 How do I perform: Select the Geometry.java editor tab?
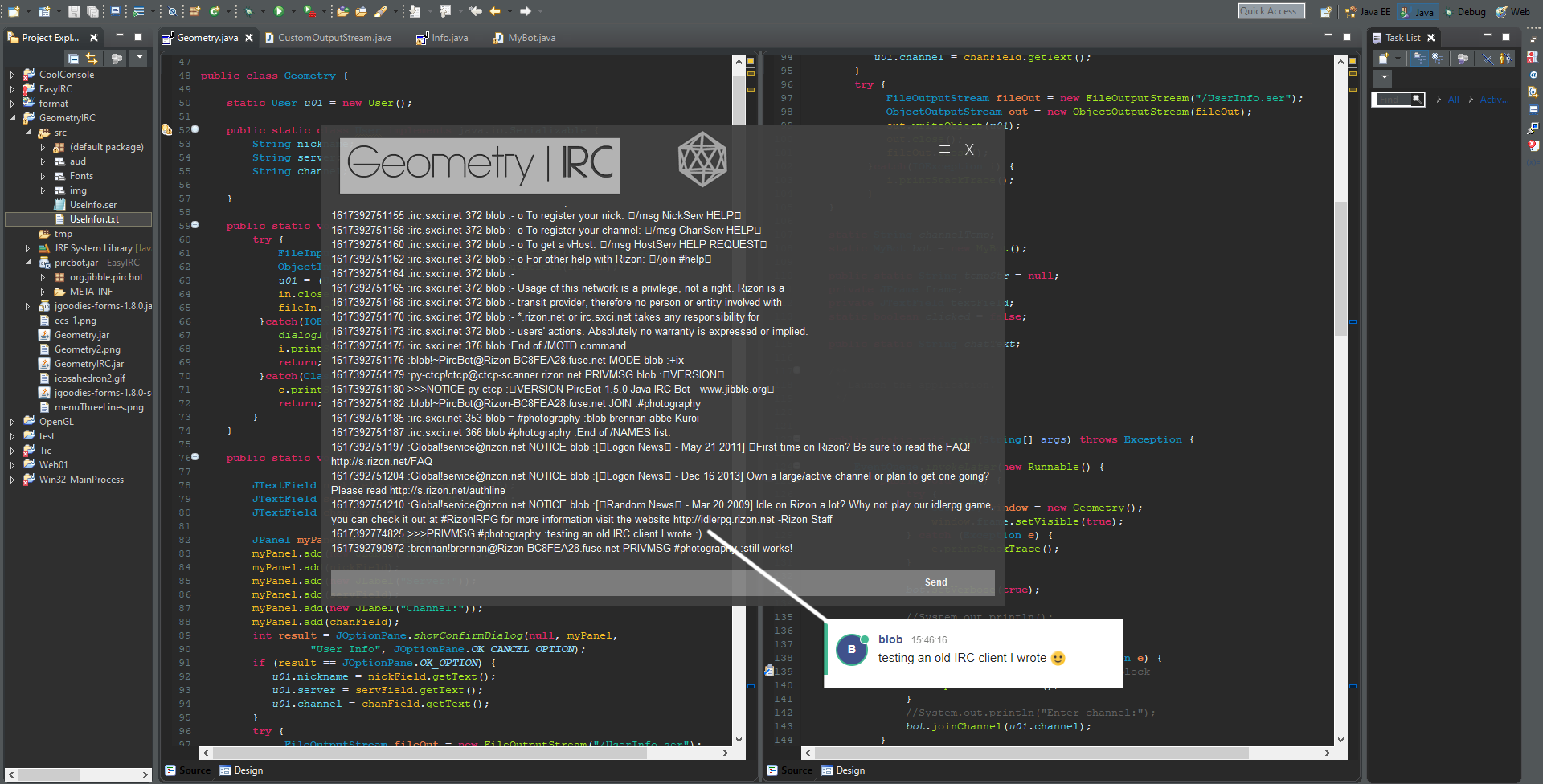coord(207,38)
